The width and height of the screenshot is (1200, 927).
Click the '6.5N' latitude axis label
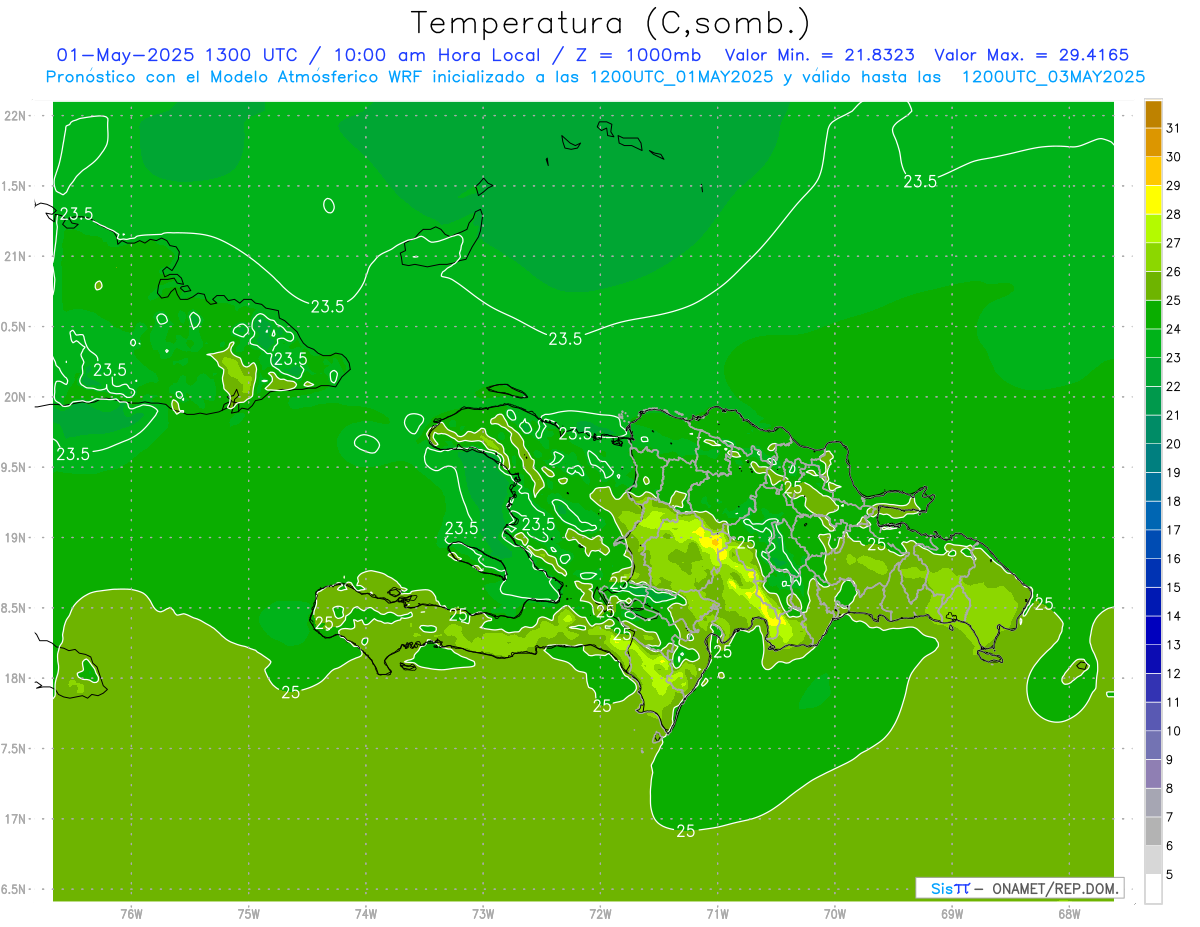click(15, 889)
